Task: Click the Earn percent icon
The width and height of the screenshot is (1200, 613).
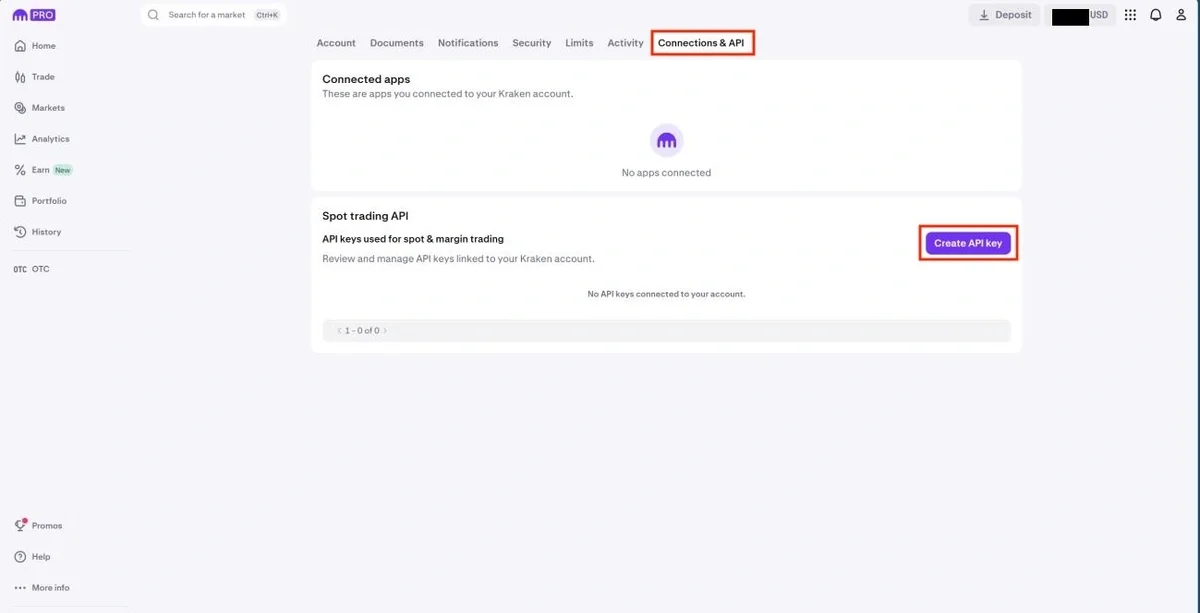Action: (x=20, y=170)
